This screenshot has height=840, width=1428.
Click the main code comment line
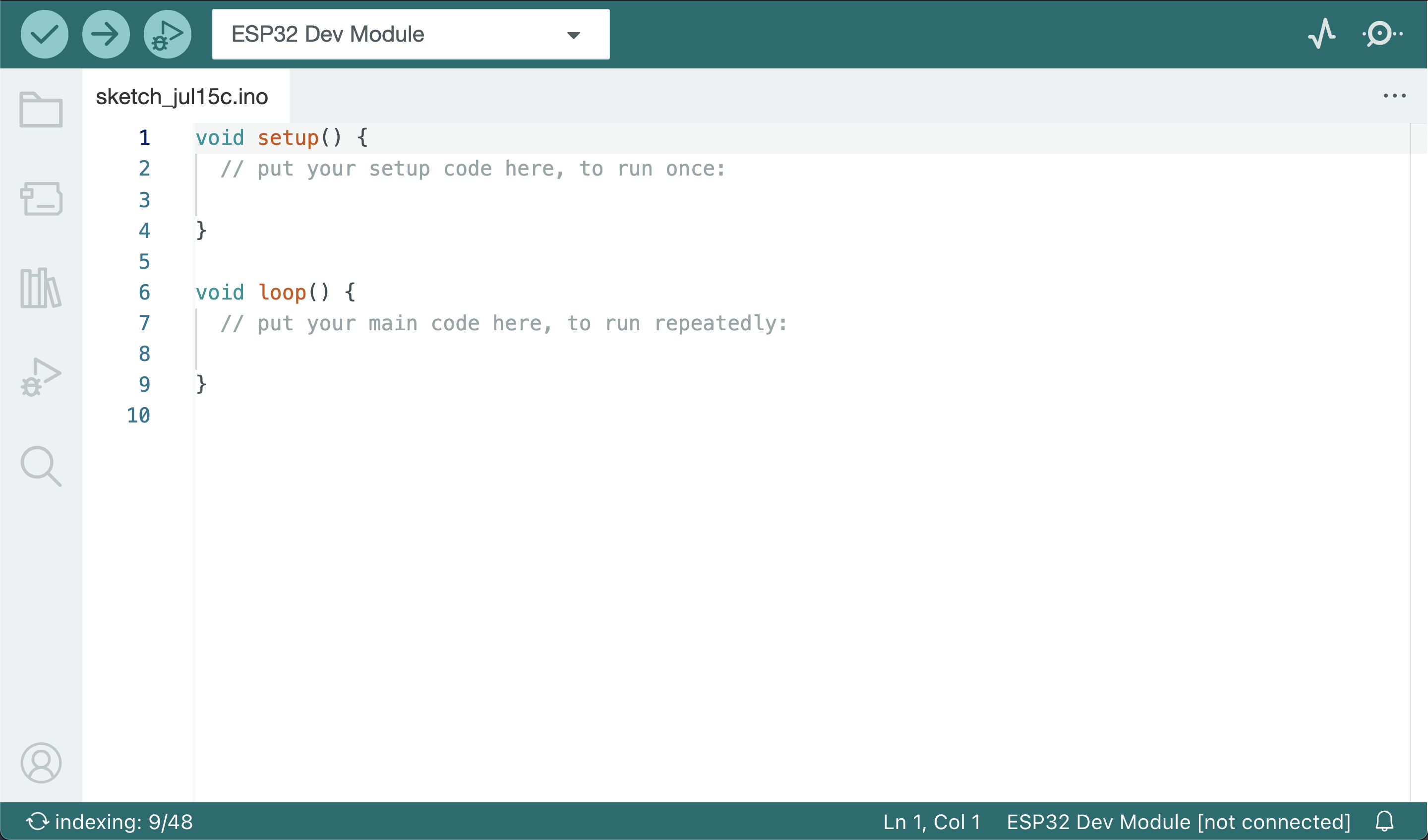tap(504, 324)
